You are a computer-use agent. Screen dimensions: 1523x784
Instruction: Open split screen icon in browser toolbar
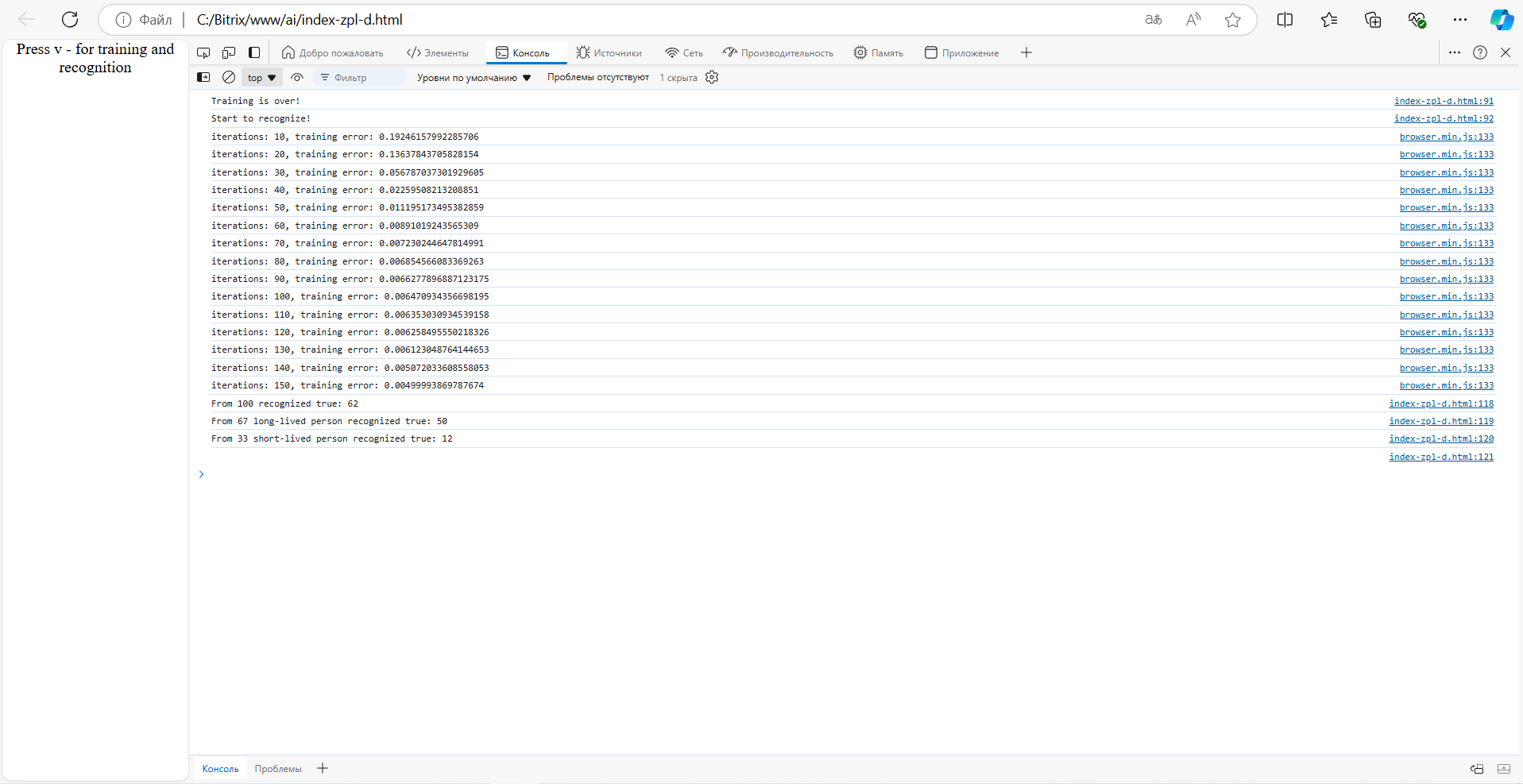click(1285, 20)
